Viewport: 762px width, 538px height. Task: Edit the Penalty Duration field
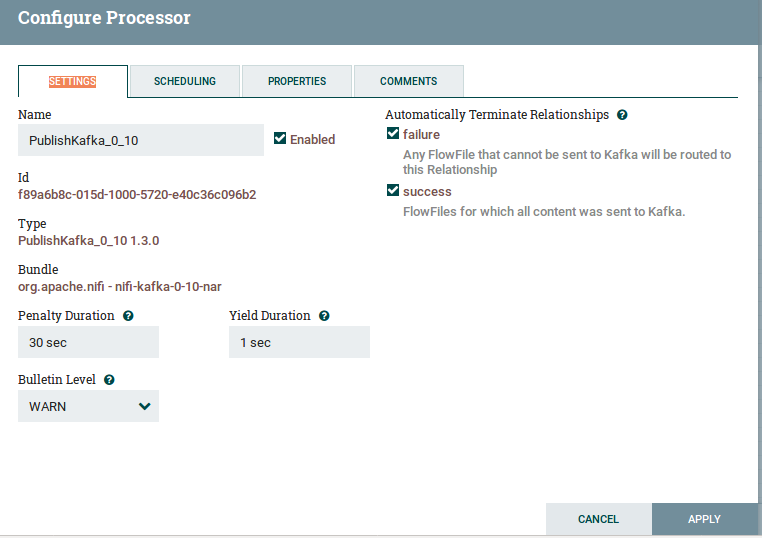(88, 342)
